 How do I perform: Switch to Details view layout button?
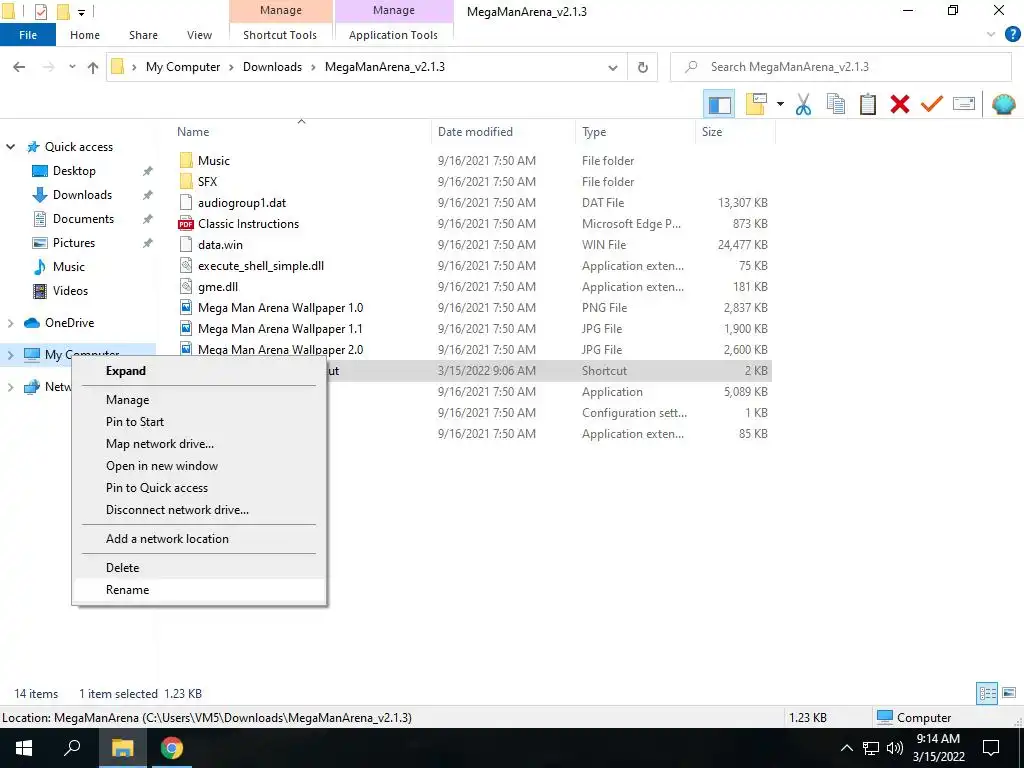(x=987, y=693)
